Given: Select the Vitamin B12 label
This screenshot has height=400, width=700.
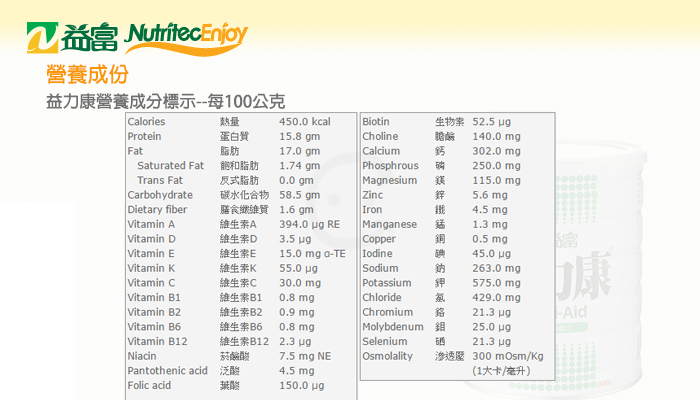Looking at the screenshot, I should pos(157,342).
